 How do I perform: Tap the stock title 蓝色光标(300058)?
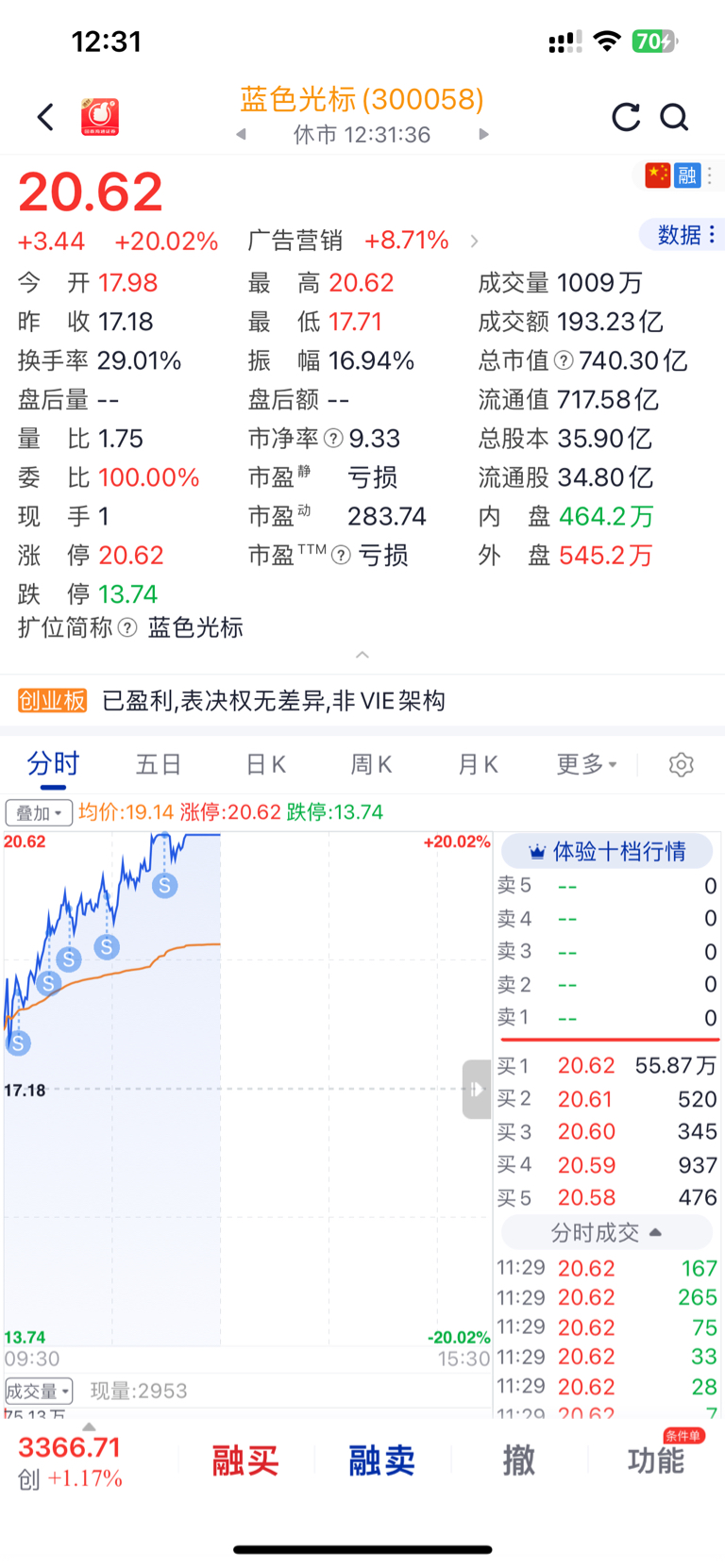(x=362, y=99)
